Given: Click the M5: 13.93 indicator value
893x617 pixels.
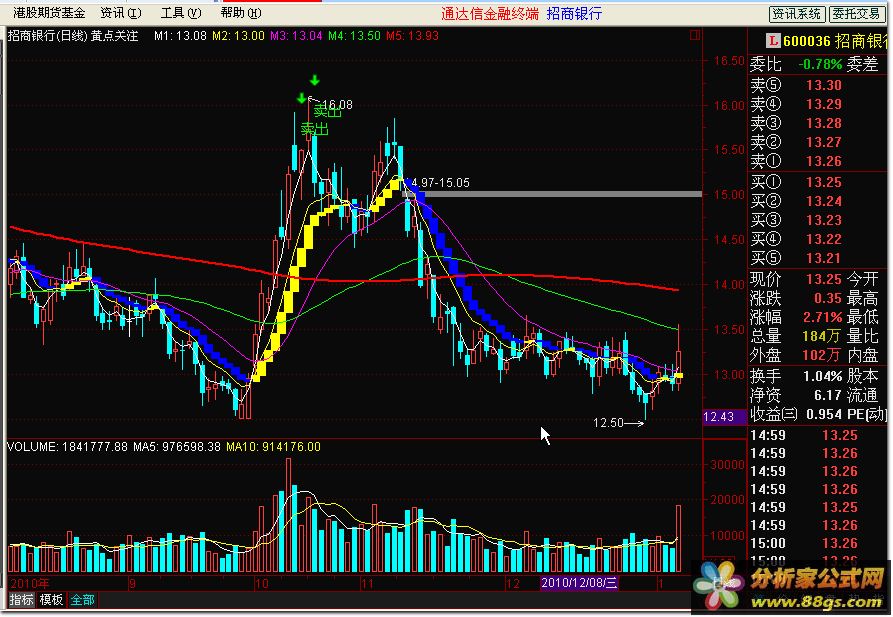Looking at the screenshot, I should [412, 36].
